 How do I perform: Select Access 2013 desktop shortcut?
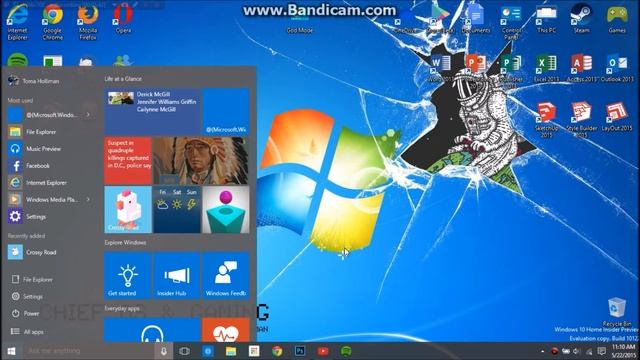[582, 67]
